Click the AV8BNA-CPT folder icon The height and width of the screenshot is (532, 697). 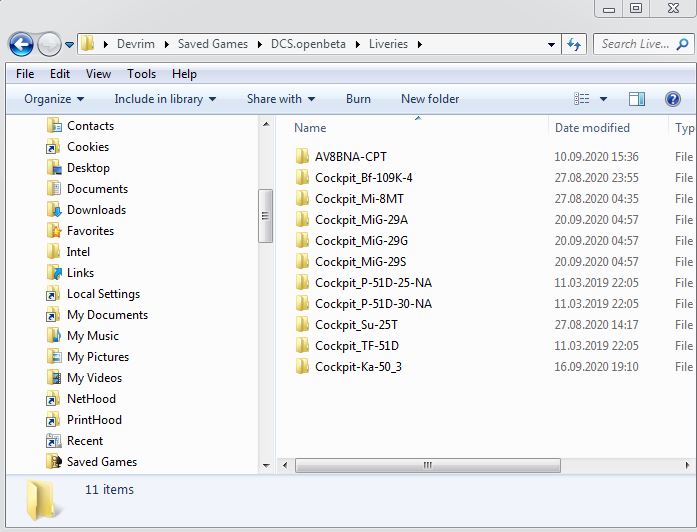tap(302, 156)
